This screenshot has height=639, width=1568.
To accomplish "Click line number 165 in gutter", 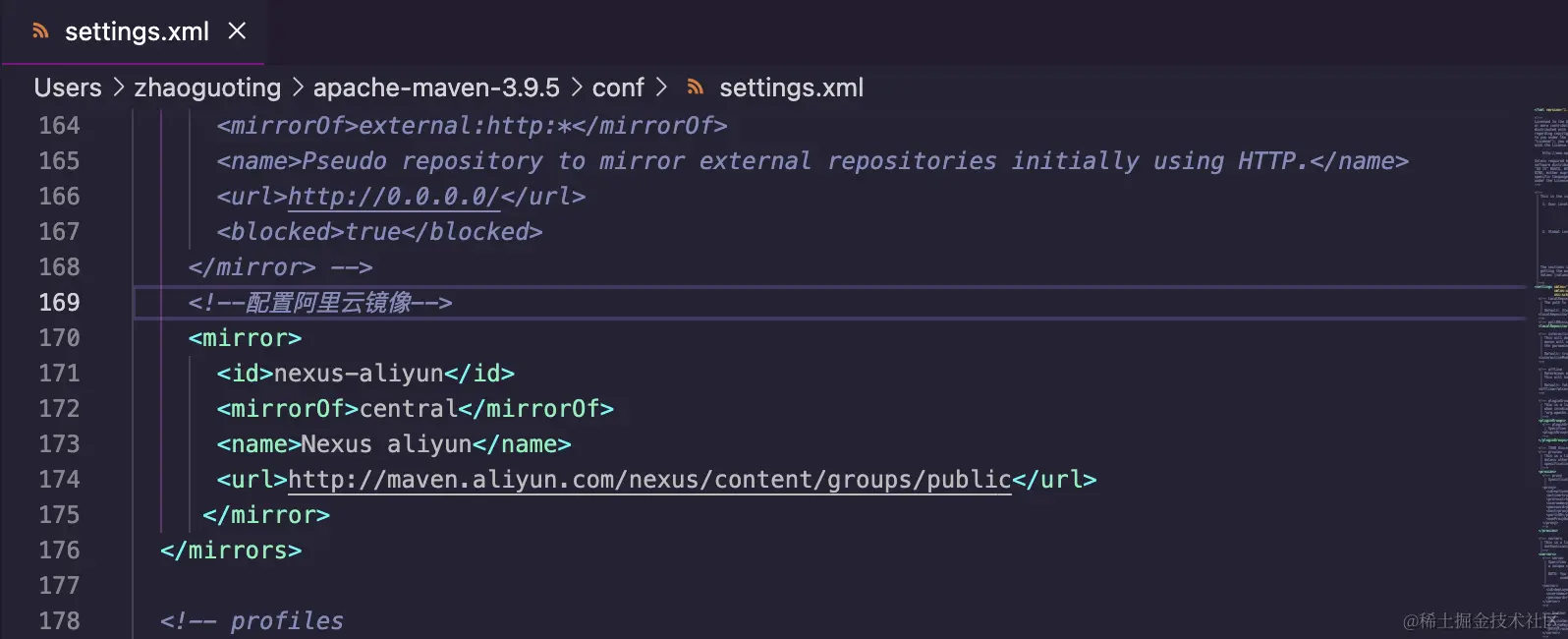I will coord(59,161).
